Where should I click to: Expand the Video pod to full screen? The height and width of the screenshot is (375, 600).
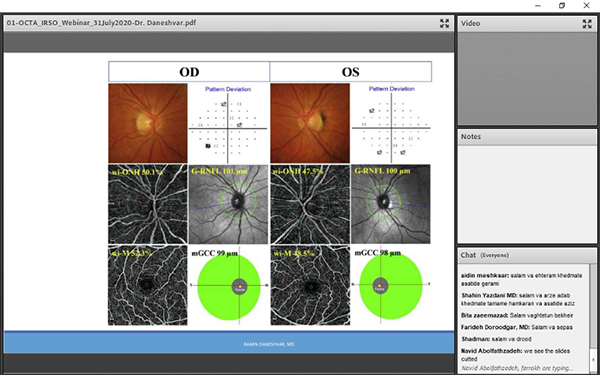[587, 24]
